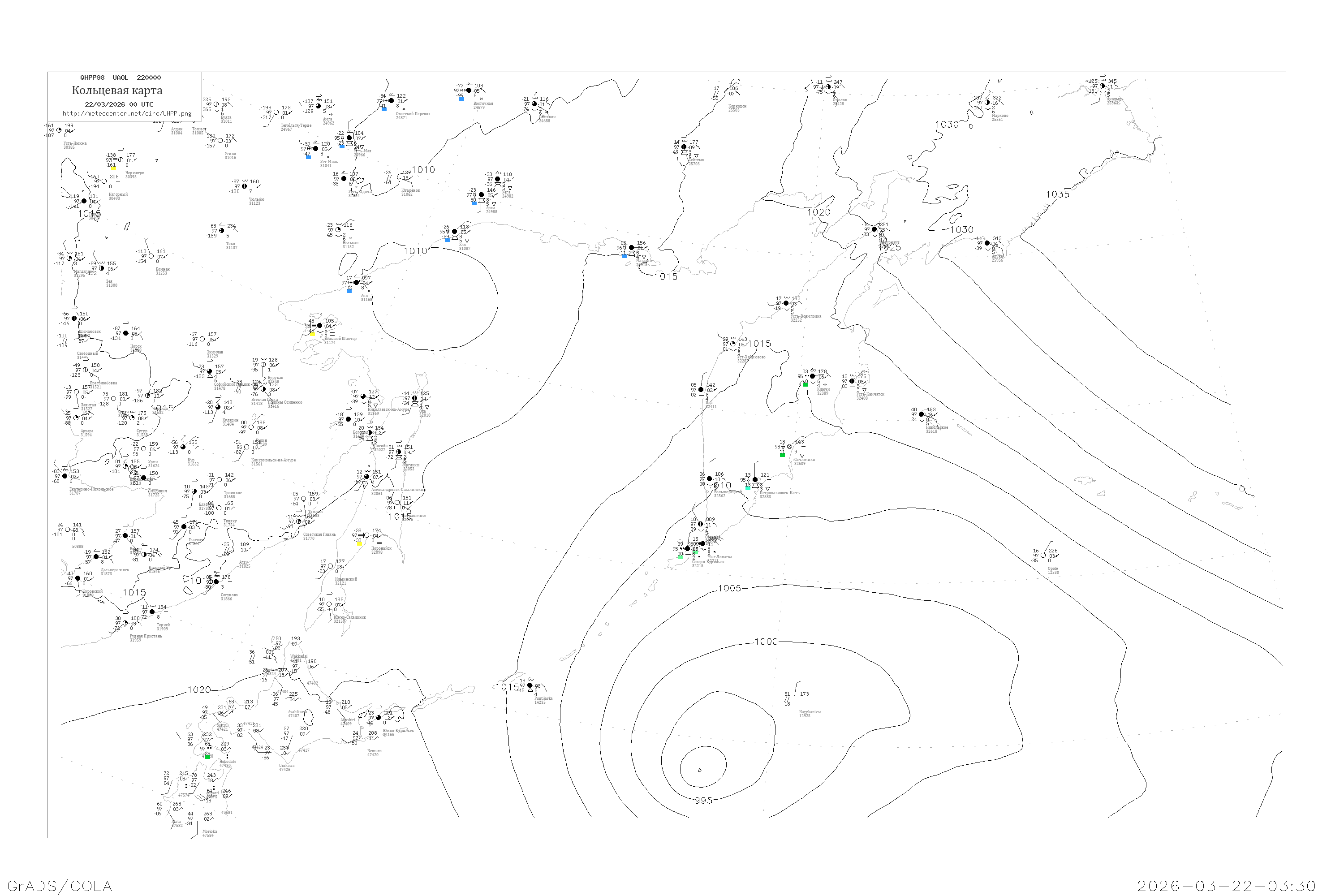Click the open station circle at Opole
This screenshot has height=896, width=1344.
(1043, 555)
